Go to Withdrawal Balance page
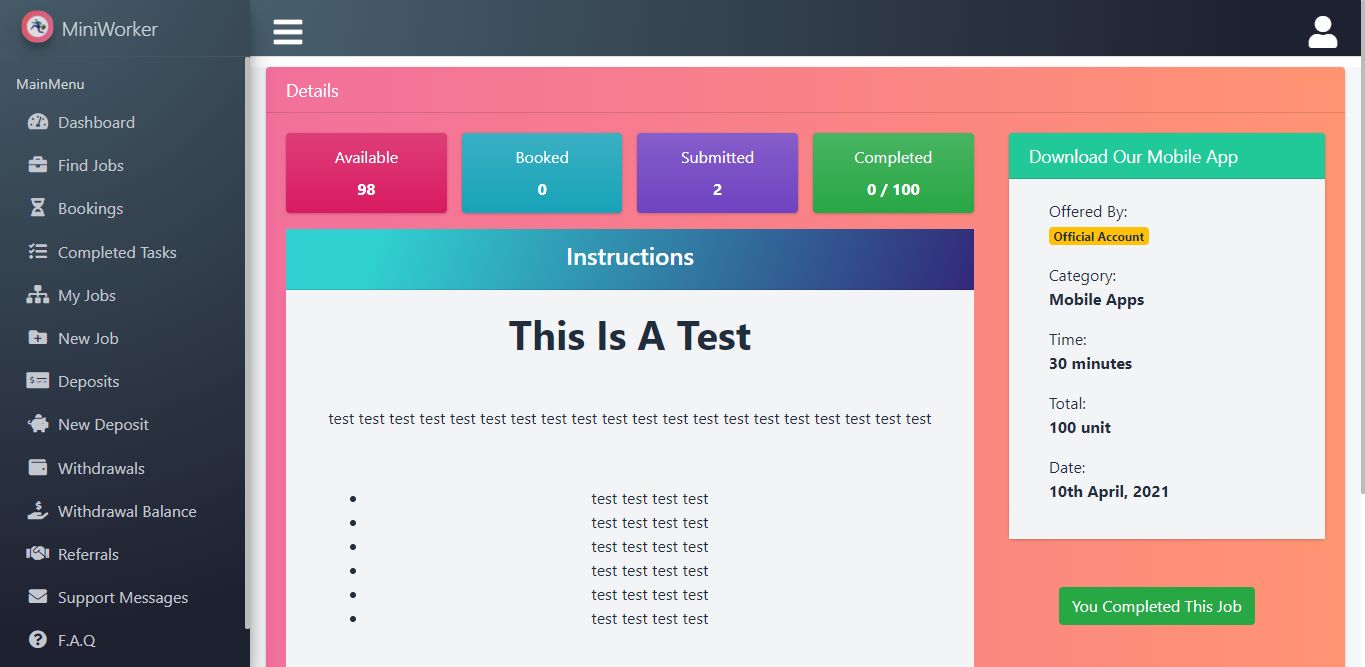This screenshot has width=1365, height=667. (x=126, y=511)
